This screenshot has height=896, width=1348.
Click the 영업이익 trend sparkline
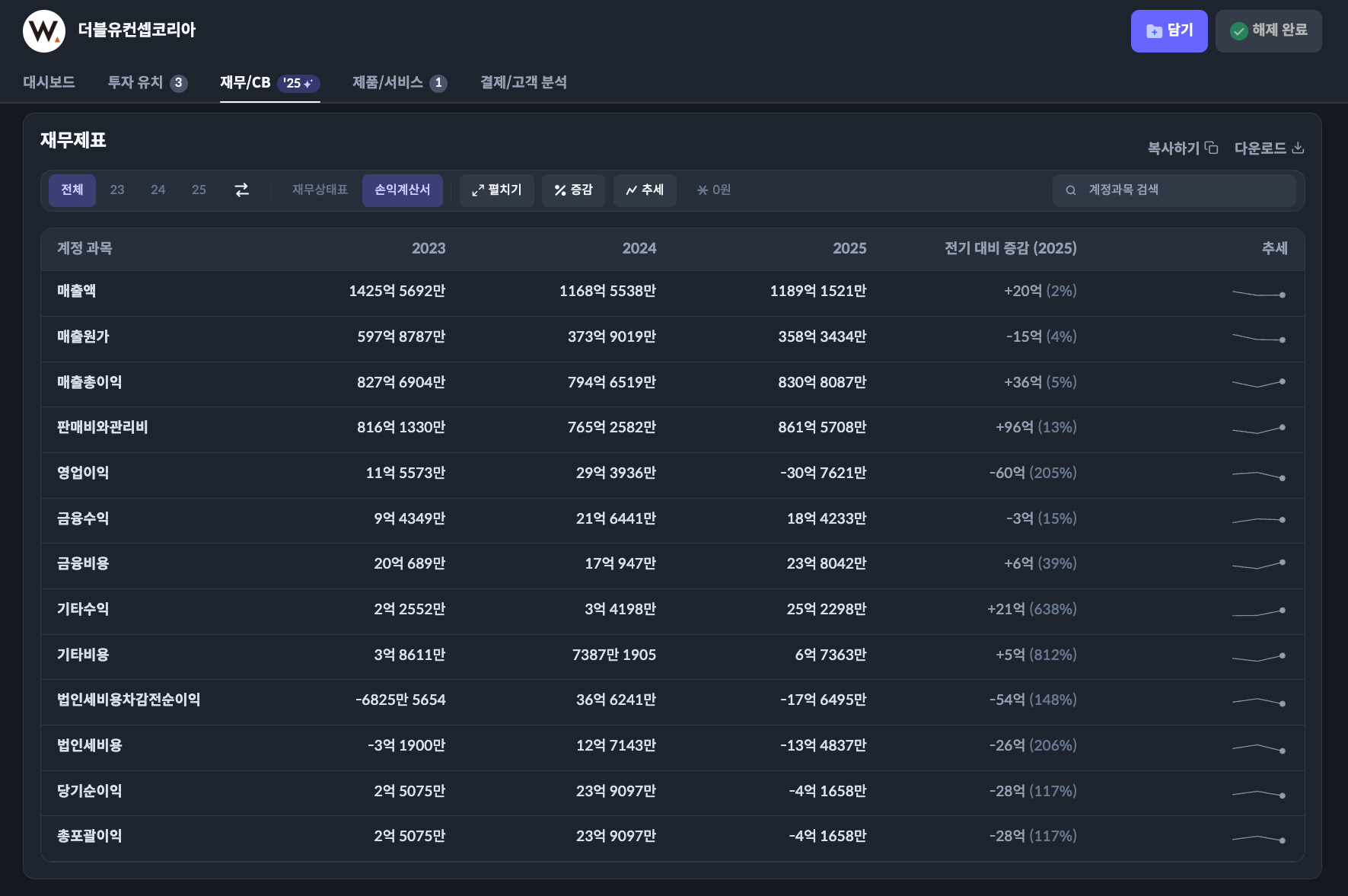[x=1258, y=475]
